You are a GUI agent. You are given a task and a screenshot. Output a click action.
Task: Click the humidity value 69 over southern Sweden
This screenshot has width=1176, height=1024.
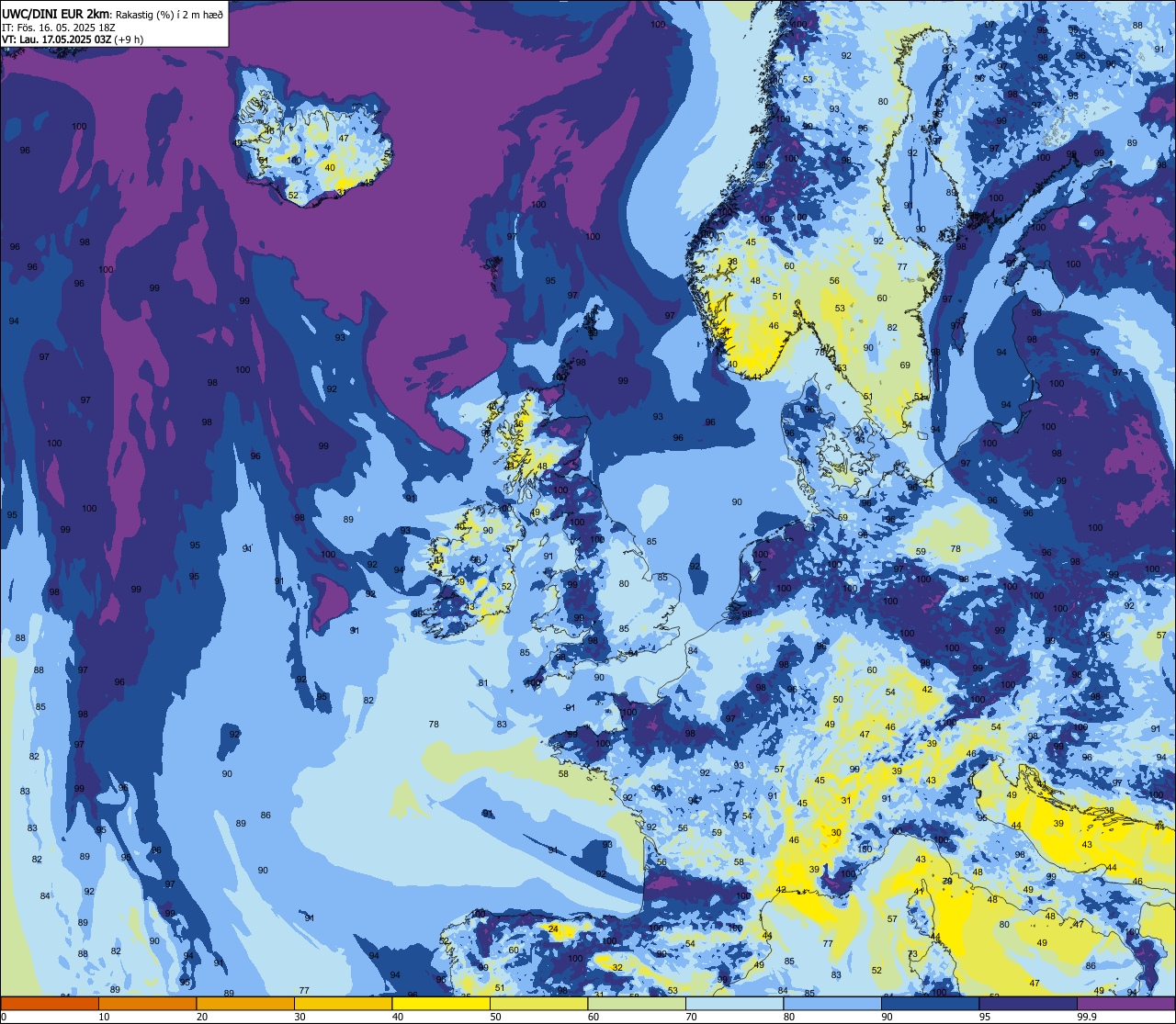[905, 366]
